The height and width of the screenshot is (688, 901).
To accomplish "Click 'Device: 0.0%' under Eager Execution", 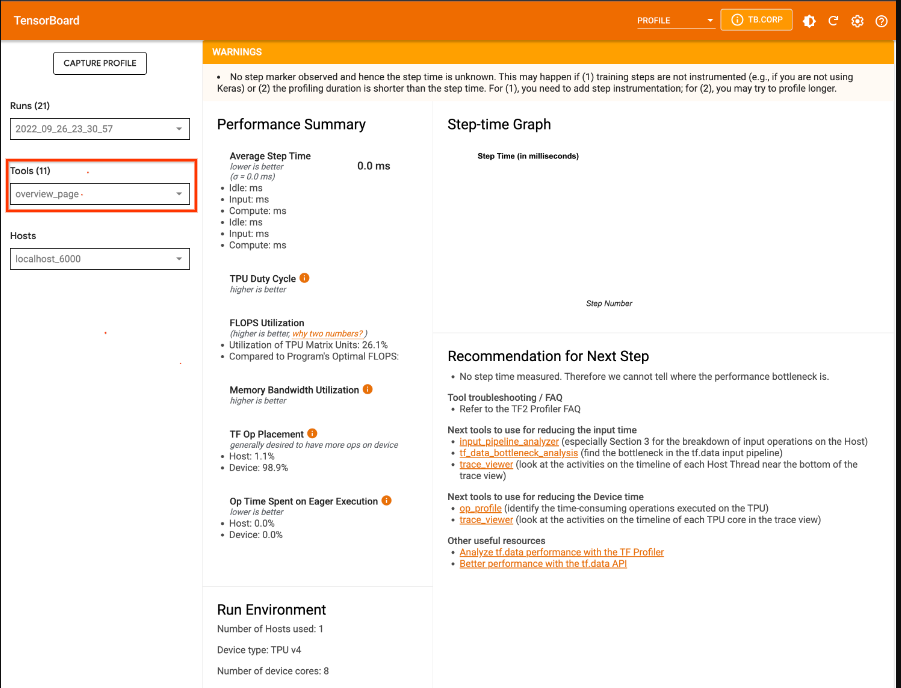I will click(256, 535).
